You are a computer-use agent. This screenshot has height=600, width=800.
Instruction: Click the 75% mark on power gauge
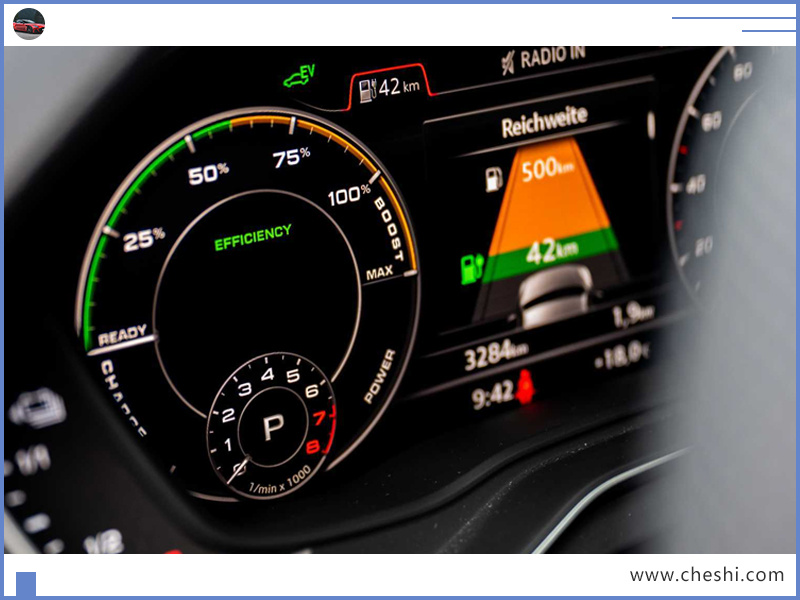pyautogui.click(x=291, y=158)
